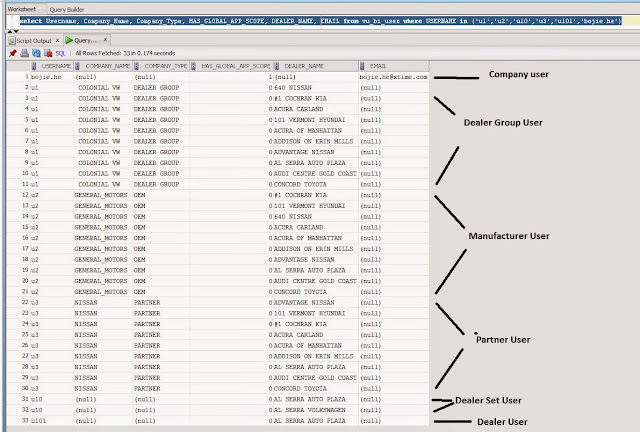Select 'CONCORD TOYOTA' cell in row 11

[x=316, y=184]
